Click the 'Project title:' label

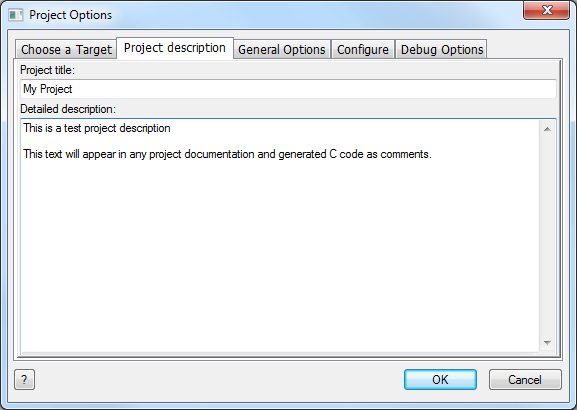tap(47, 70)
